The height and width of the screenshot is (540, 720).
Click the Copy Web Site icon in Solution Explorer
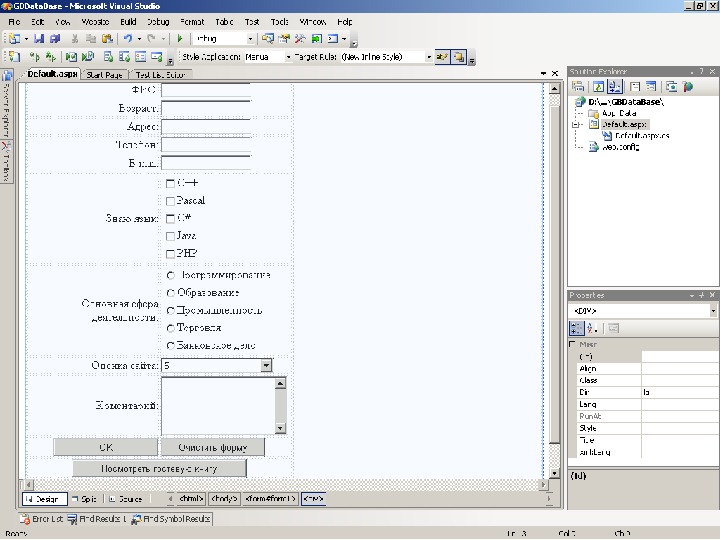(x=673, y=87)
